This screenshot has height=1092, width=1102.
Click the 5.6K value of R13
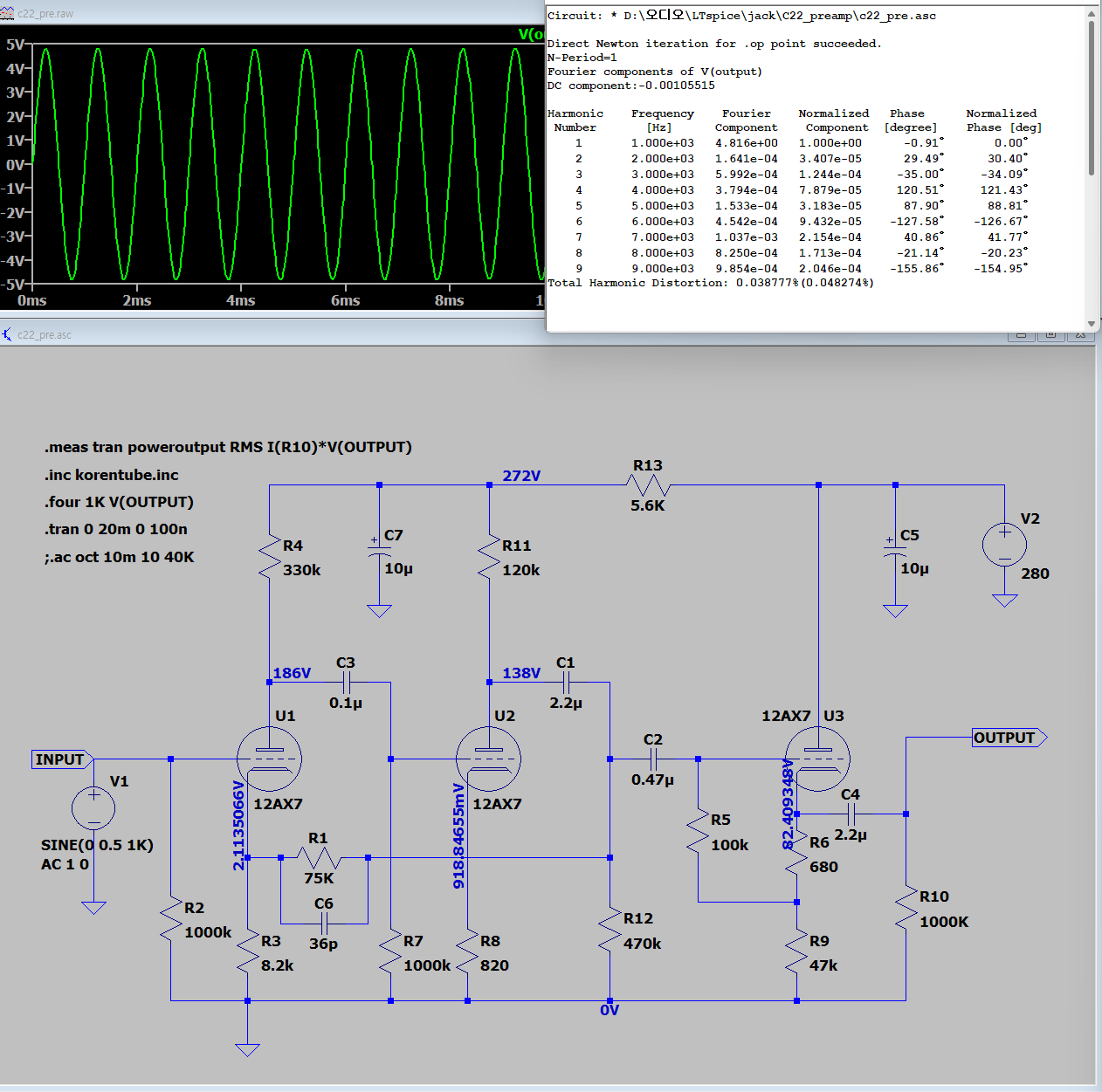[x=648, y=505]
